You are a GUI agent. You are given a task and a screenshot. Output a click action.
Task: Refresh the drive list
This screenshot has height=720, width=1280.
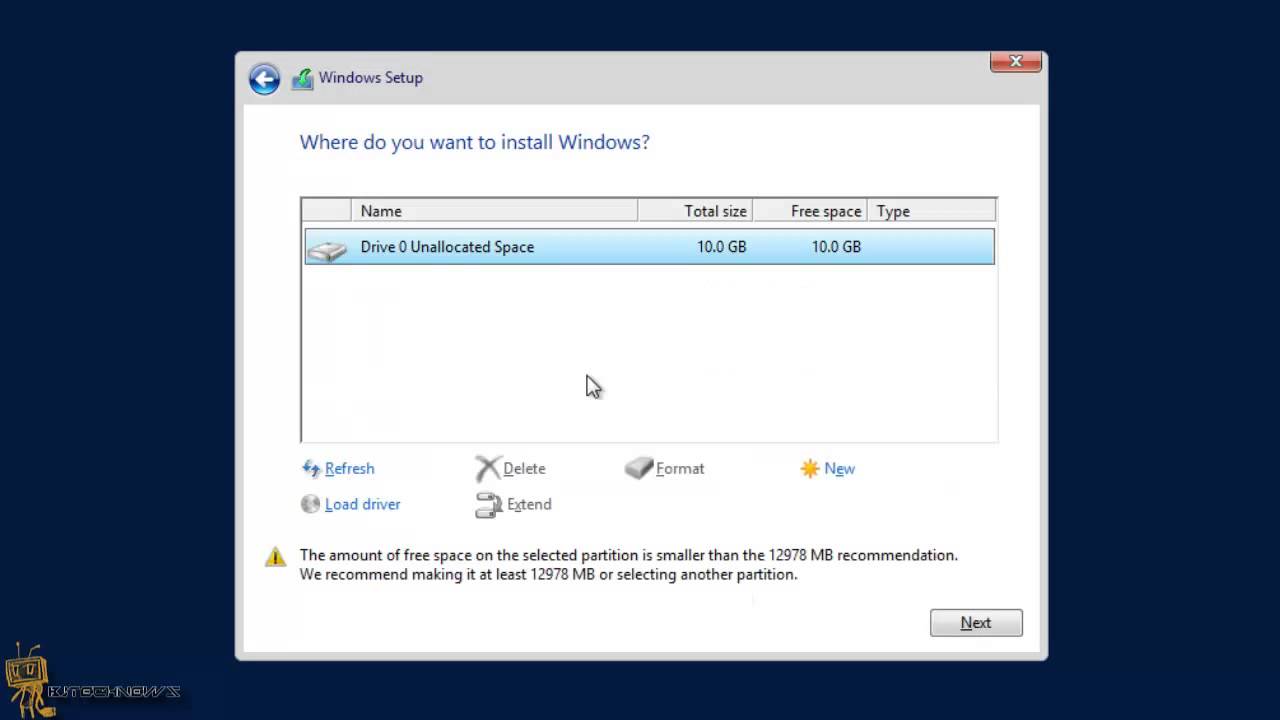350,468
